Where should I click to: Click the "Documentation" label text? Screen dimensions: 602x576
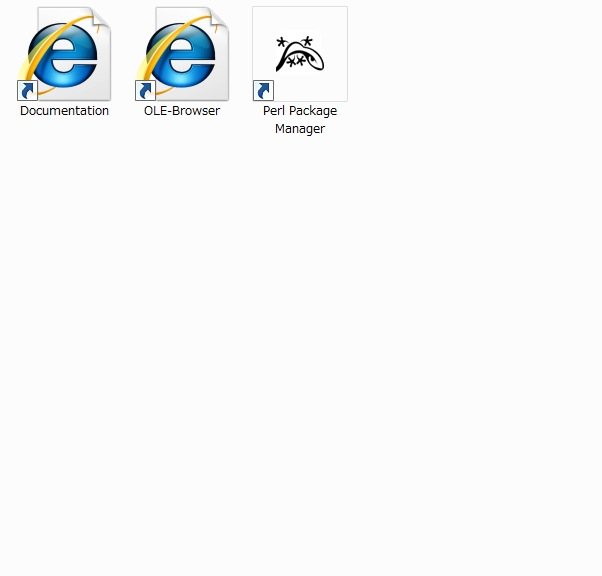[x=64, y=111]
